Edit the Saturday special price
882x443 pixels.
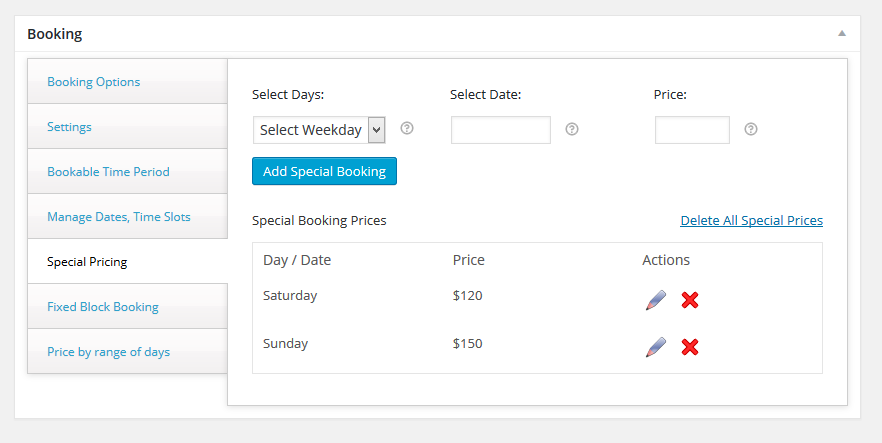(x=656, y=299)
